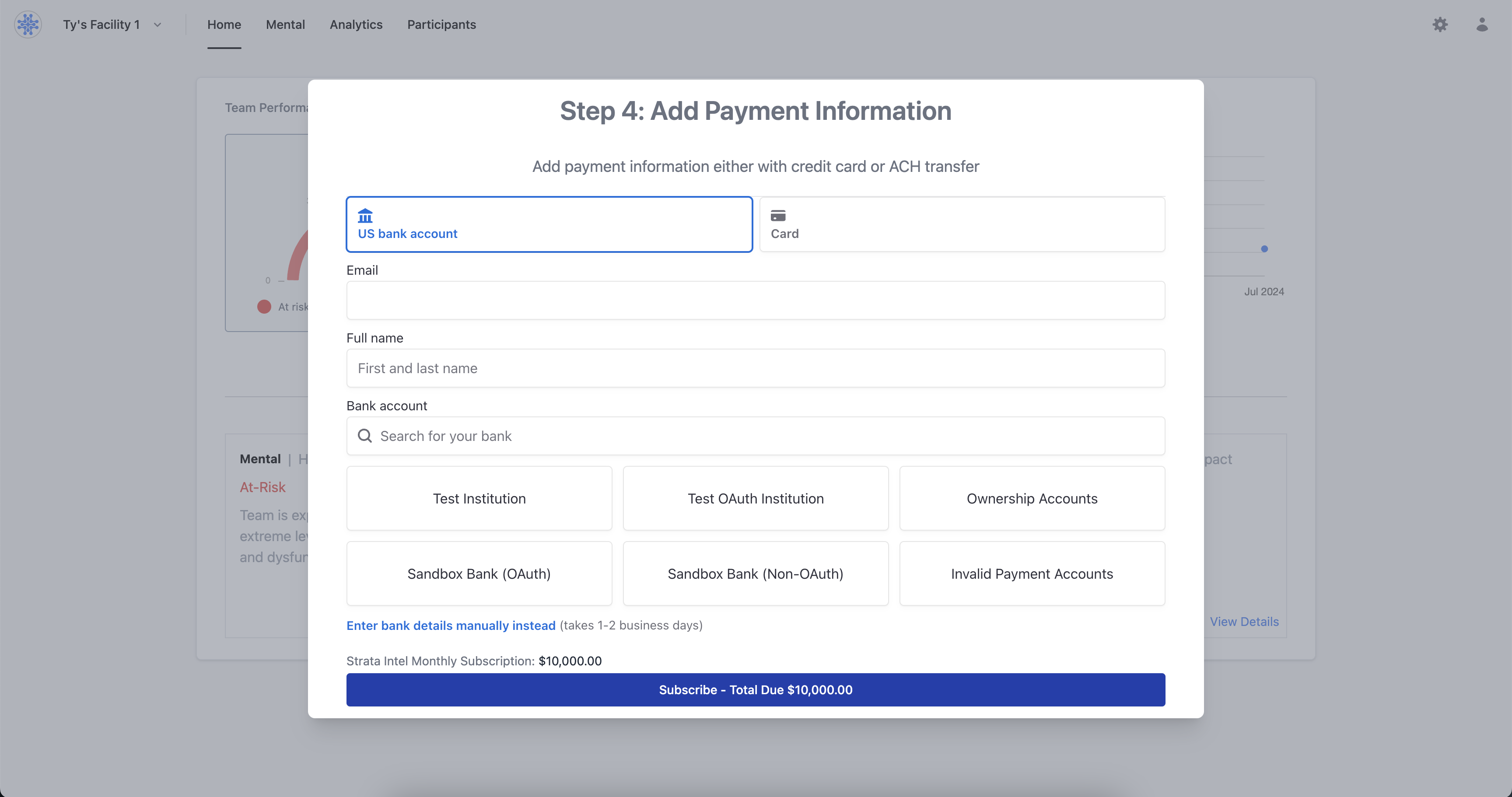
Task: Open the user profile icon
Action: [x=1481, y=24]
